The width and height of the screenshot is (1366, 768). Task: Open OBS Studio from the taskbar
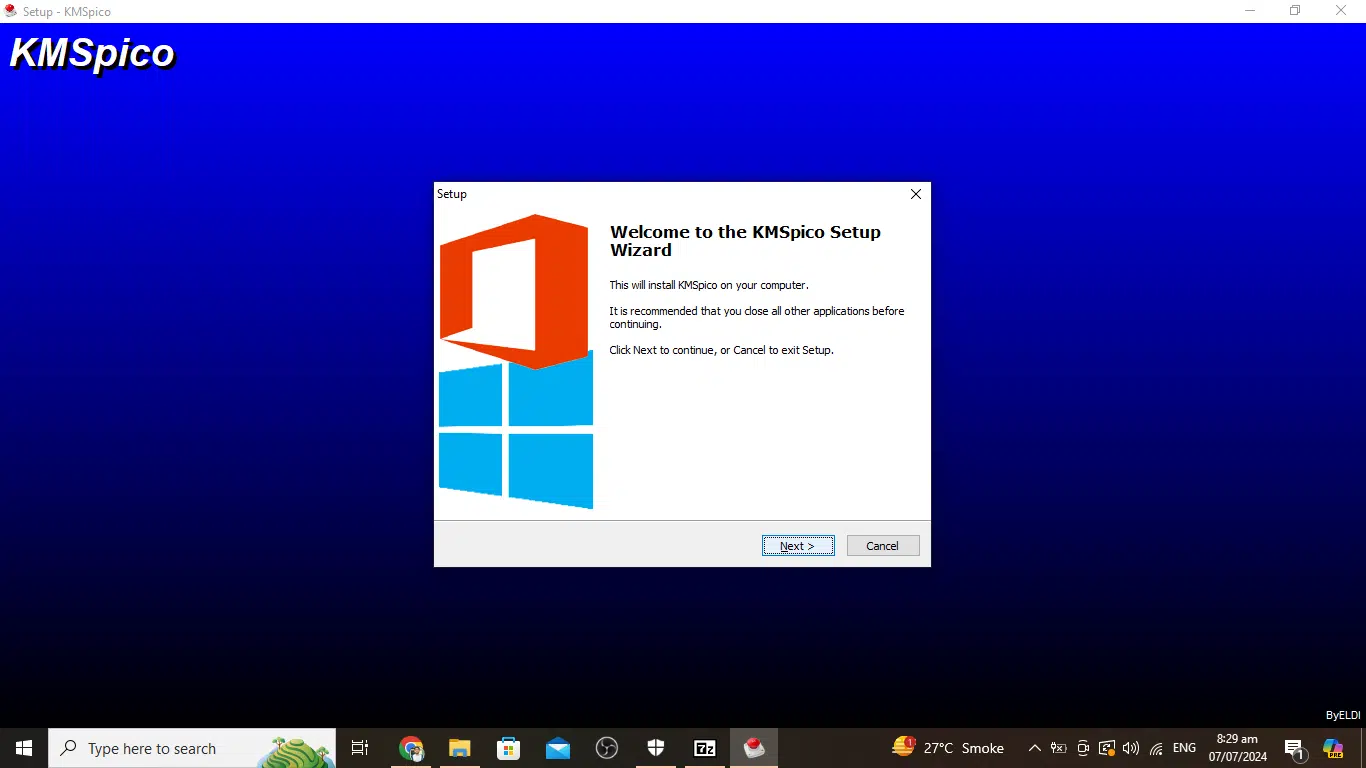tap(607, 748)
